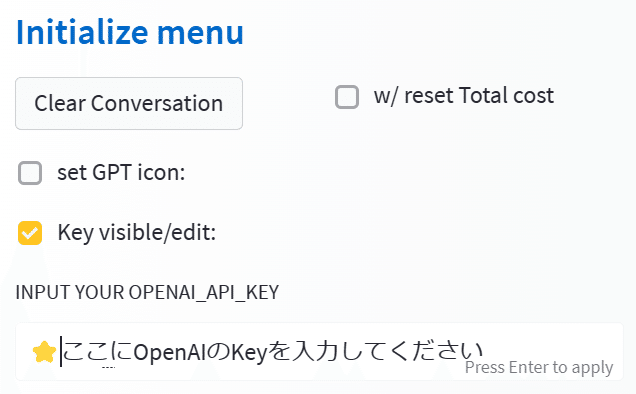636x394 pixels.
Task: Focus the OpenAI API key input field
Action: (x=319, y=352)
